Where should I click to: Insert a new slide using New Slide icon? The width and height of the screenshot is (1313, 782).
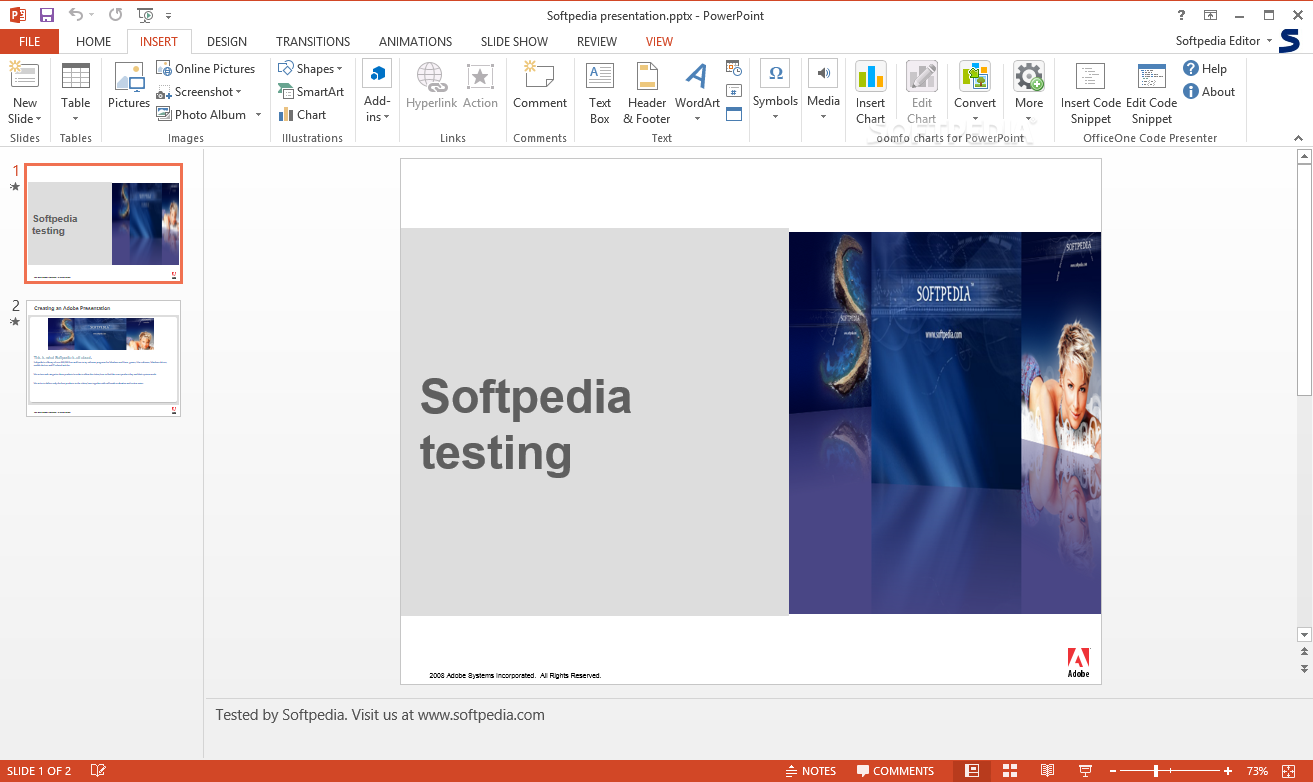click(24, 78)
